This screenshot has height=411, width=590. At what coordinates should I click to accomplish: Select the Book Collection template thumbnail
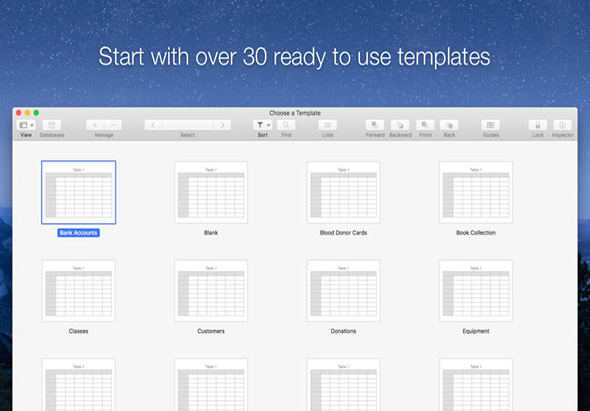[476, 192]
